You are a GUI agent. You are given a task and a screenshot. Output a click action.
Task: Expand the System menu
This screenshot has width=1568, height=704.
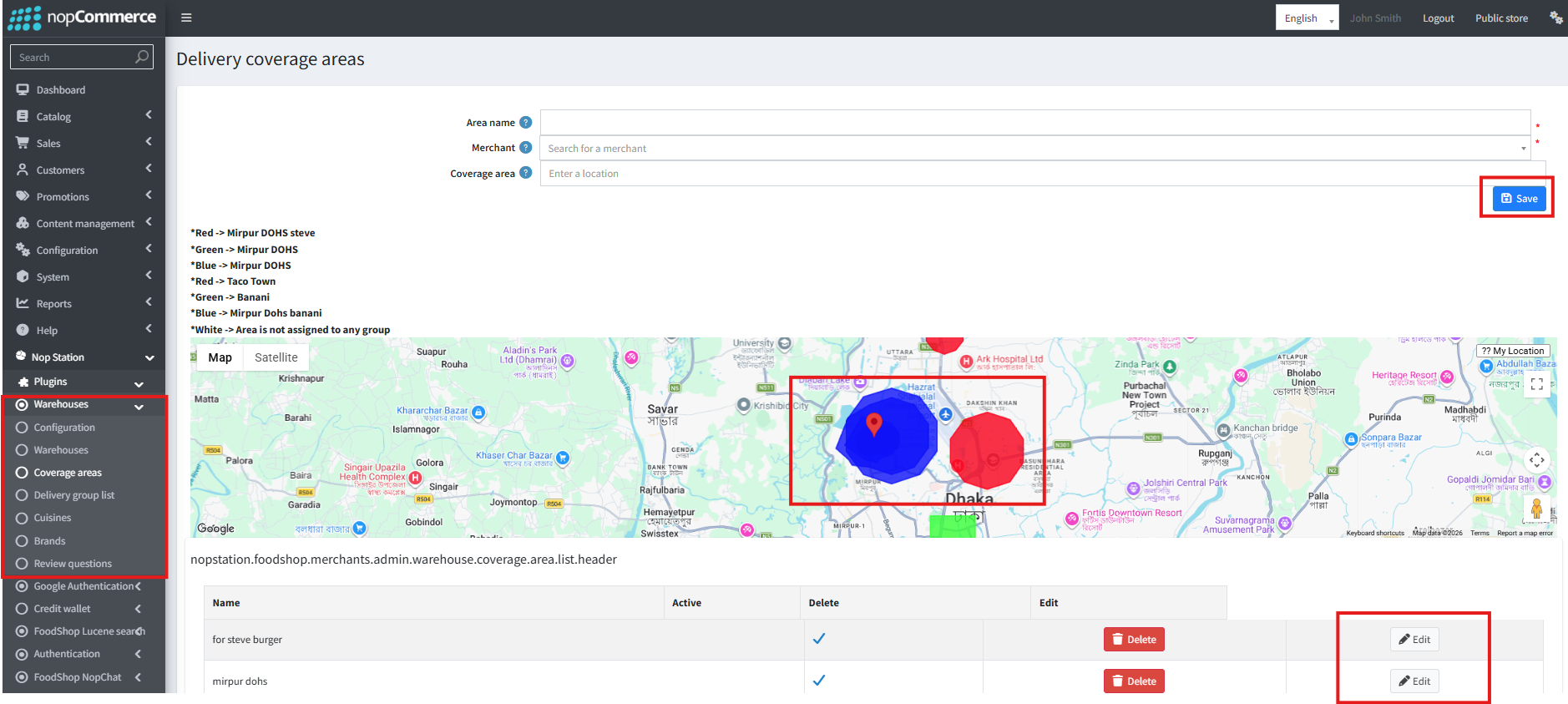pyautogui.click(x=83, y=277)
